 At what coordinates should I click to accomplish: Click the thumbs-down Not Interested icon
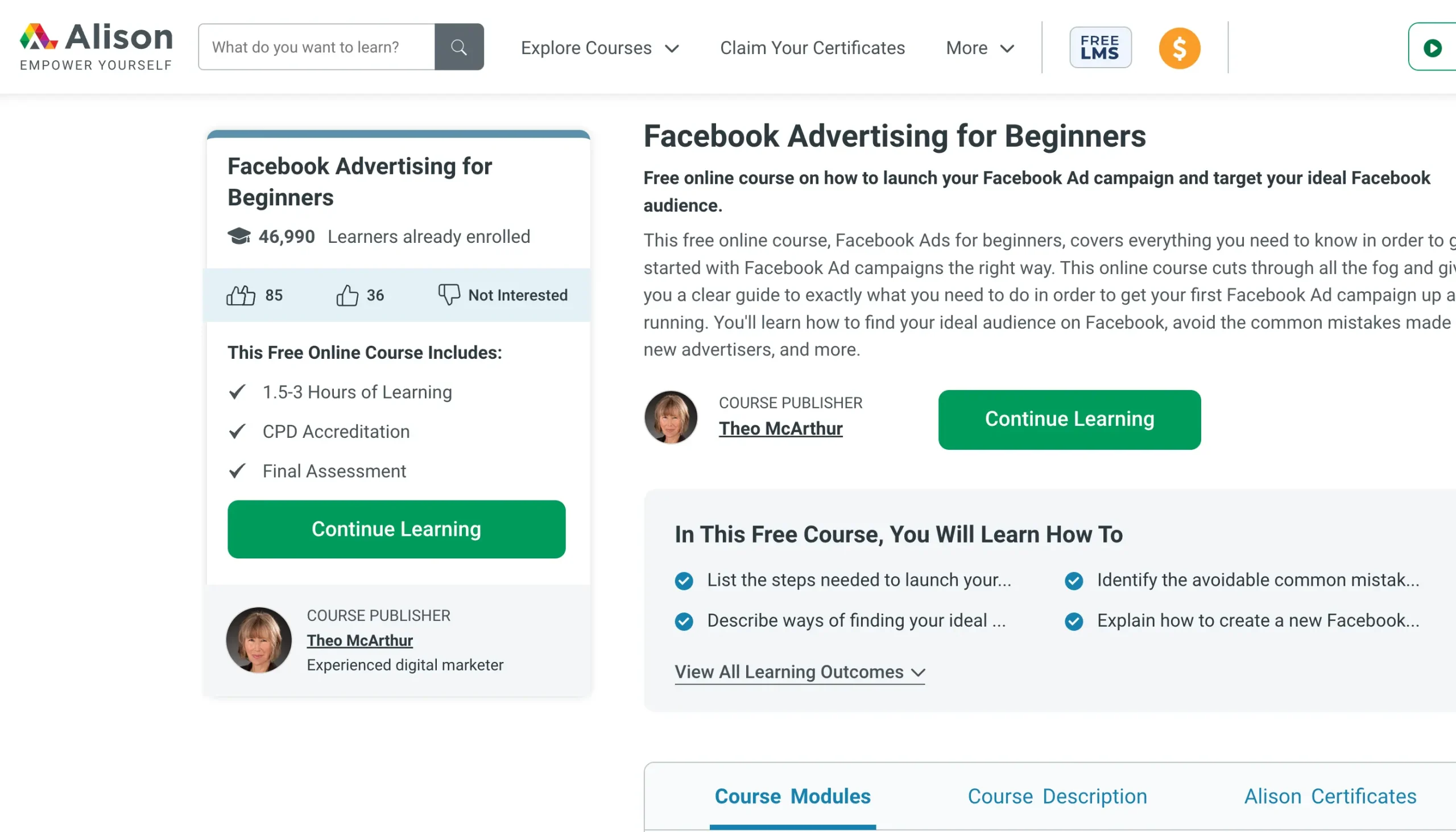[x=449, y=294]
